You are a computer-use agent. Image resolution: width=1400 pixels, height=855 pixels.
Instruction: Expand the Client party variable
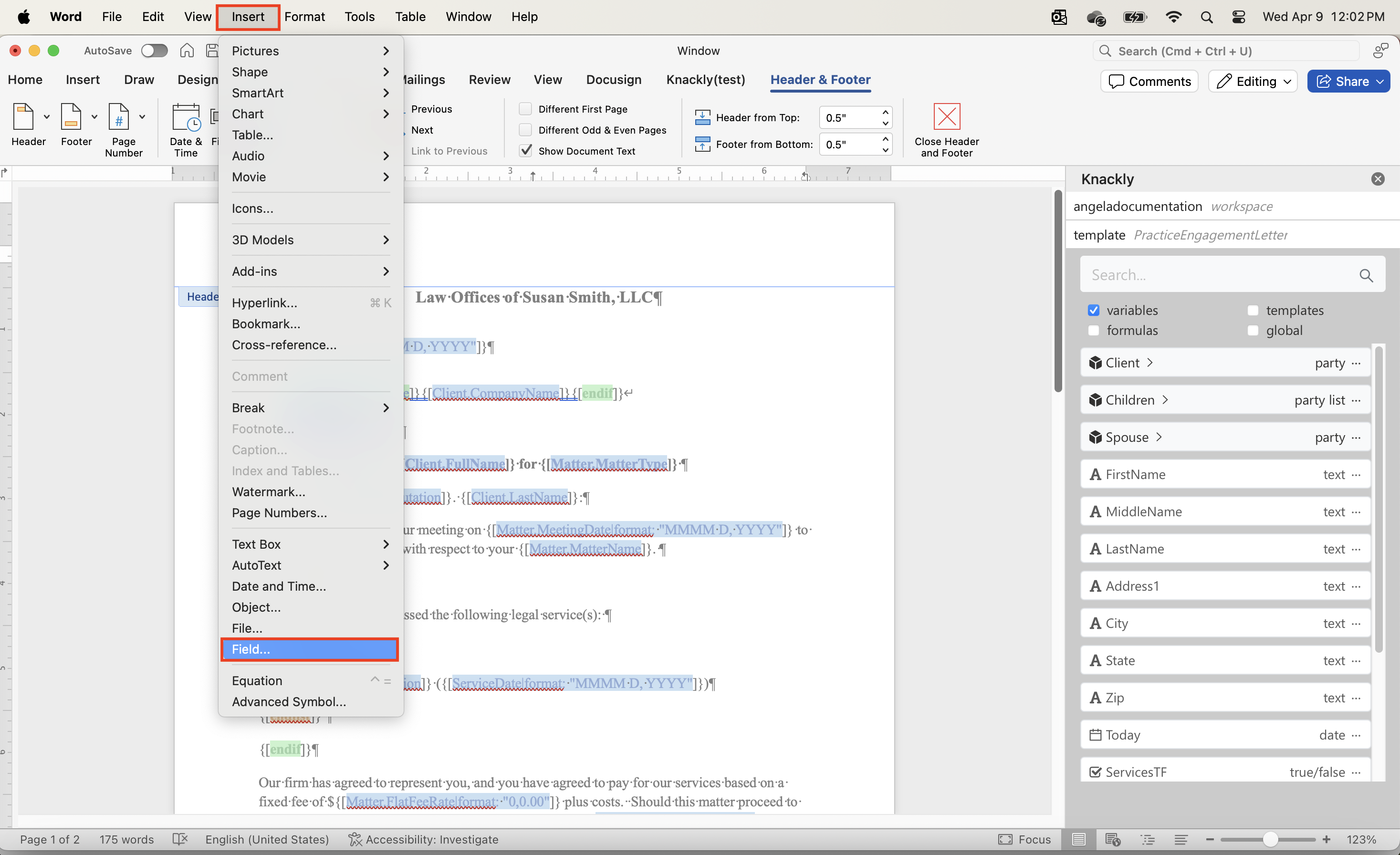pyautogui.click(x=1150, y=363)
